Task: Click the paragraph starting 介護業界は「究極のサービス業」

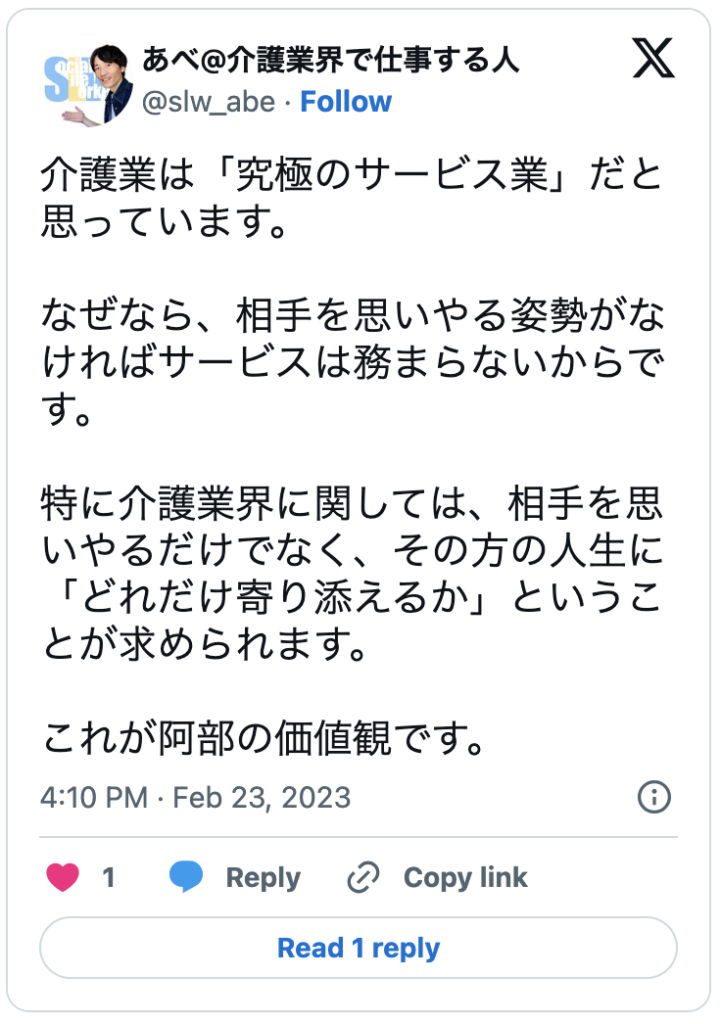Action: point(350,198)
